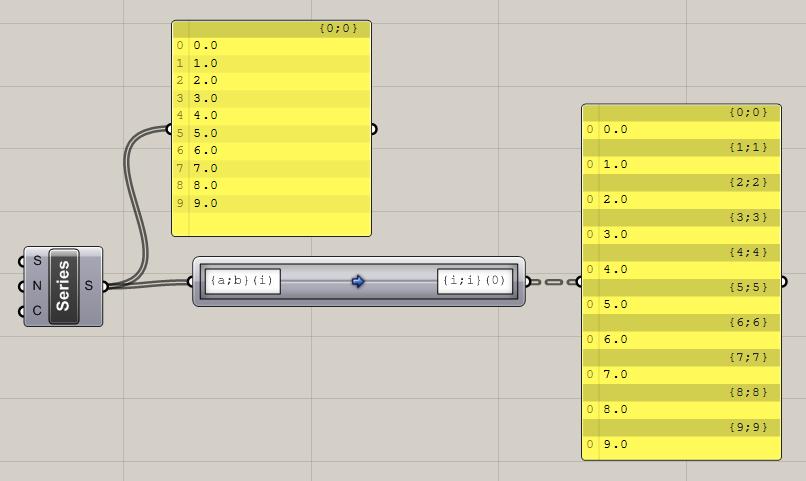Viewport: 806px width, 481px height.
Task: Click left panel's output grip
Action: pyautogui.click(x=374, y=129)
